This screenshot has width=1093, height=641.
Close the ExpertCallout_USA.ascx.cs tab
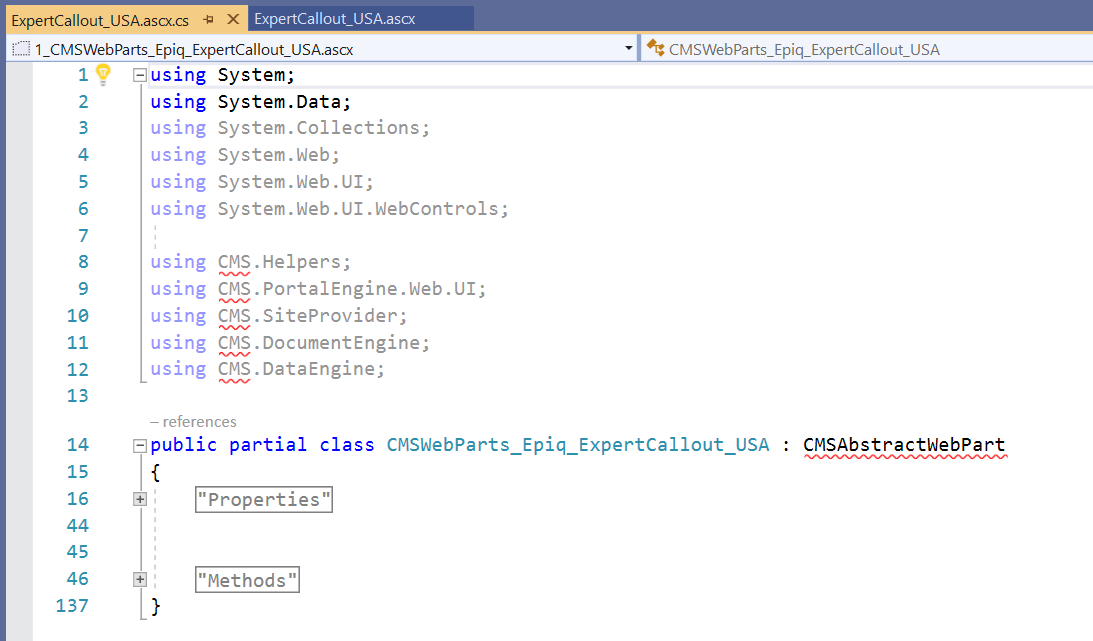[233, 19]
